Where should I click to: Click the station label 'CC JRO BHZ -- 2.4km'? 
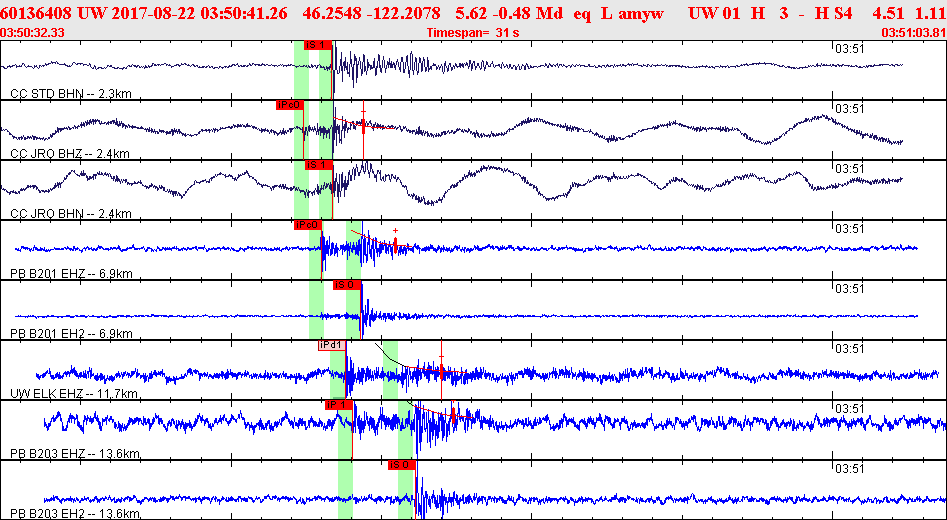70,154
